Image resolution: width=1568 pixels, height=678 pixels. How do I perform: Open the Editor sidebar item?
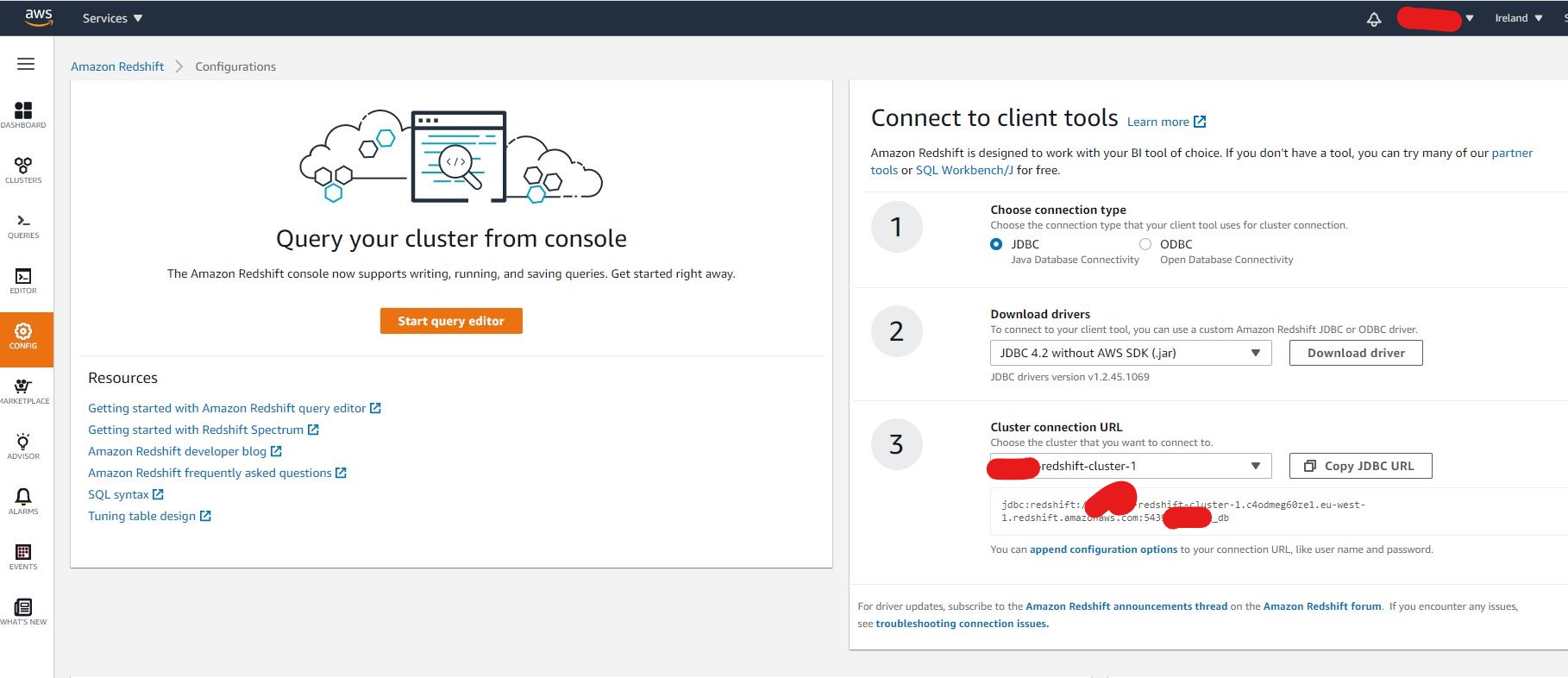(23, 280)
